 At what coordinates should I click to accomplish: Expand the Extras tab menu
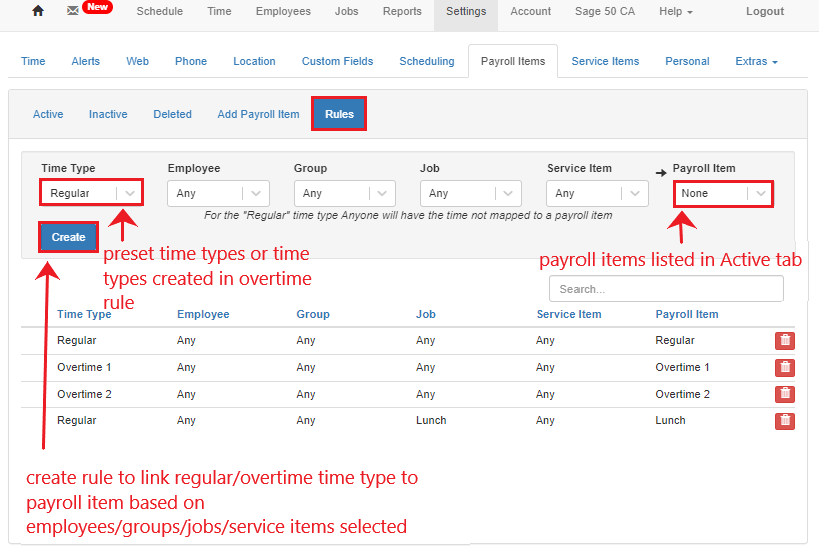tap(756, 62)
